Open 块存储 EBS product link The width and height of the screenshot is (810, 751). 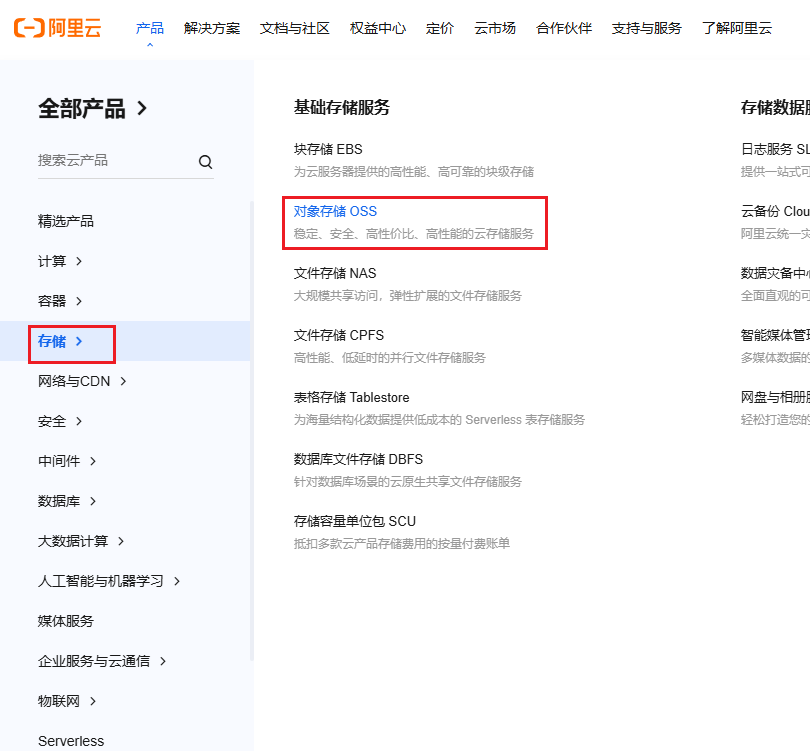328,149
